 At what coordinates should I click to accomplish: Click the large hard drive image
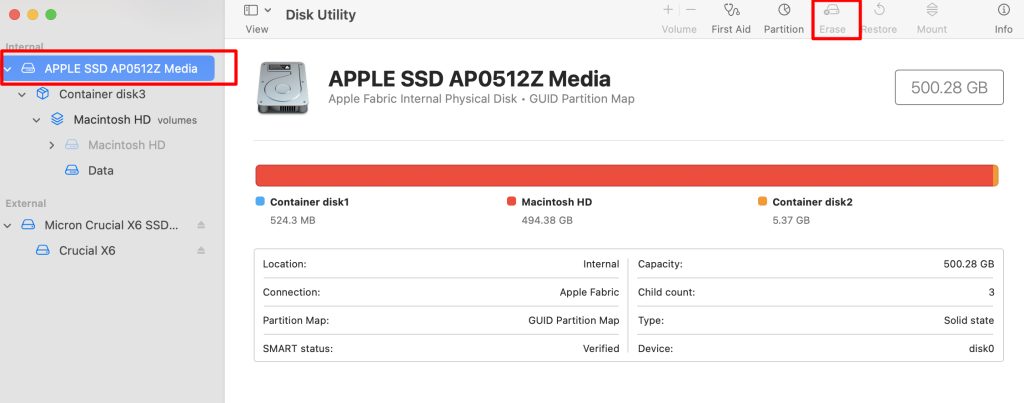click(282, 88)
